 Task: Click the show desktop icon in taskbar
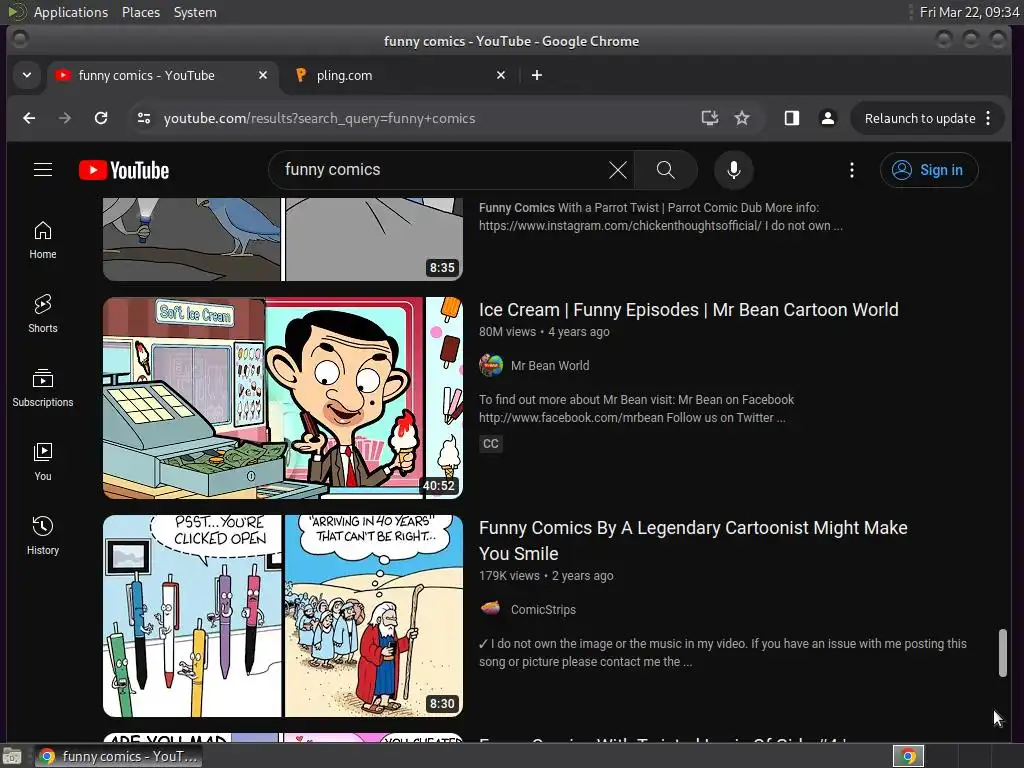pos(12,756)
